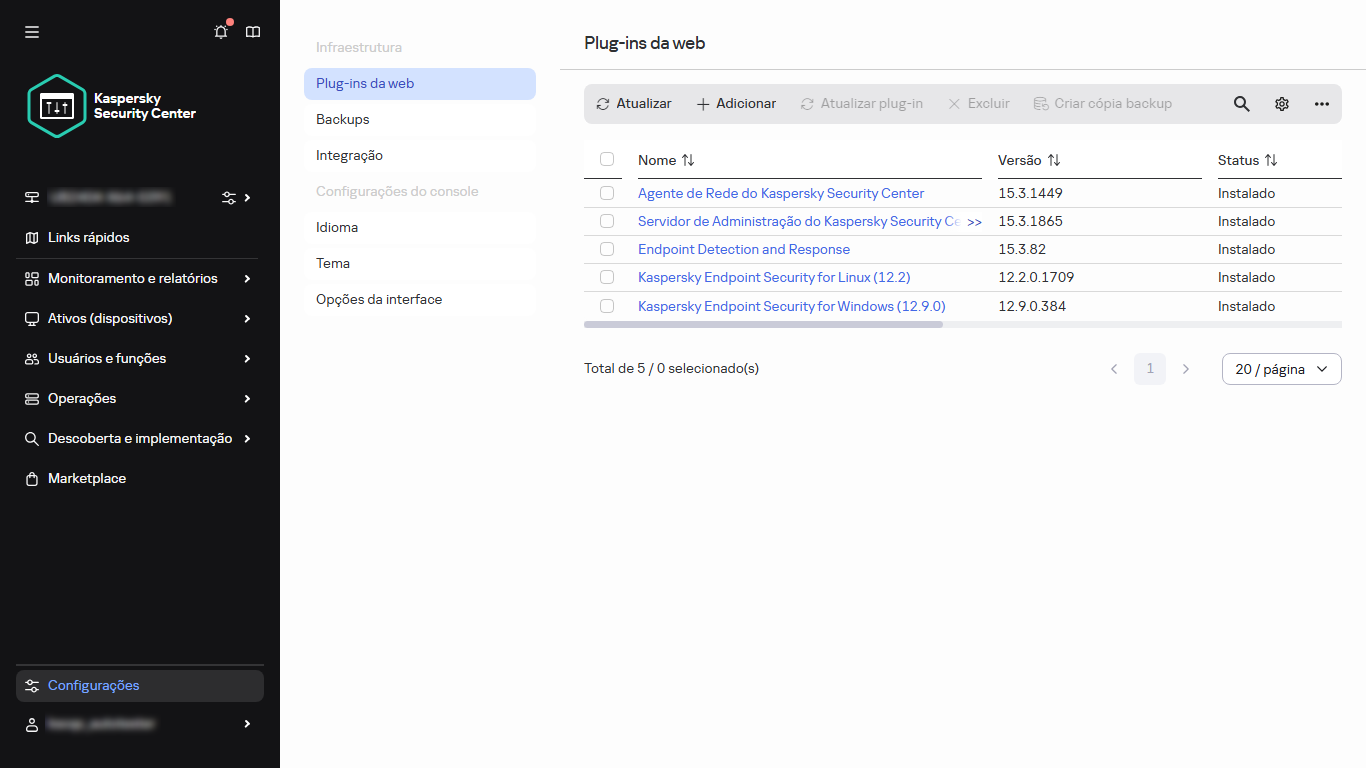Open table column settings gear icon
Screen dimensions: 1366x768
[x=1281, y=104]
